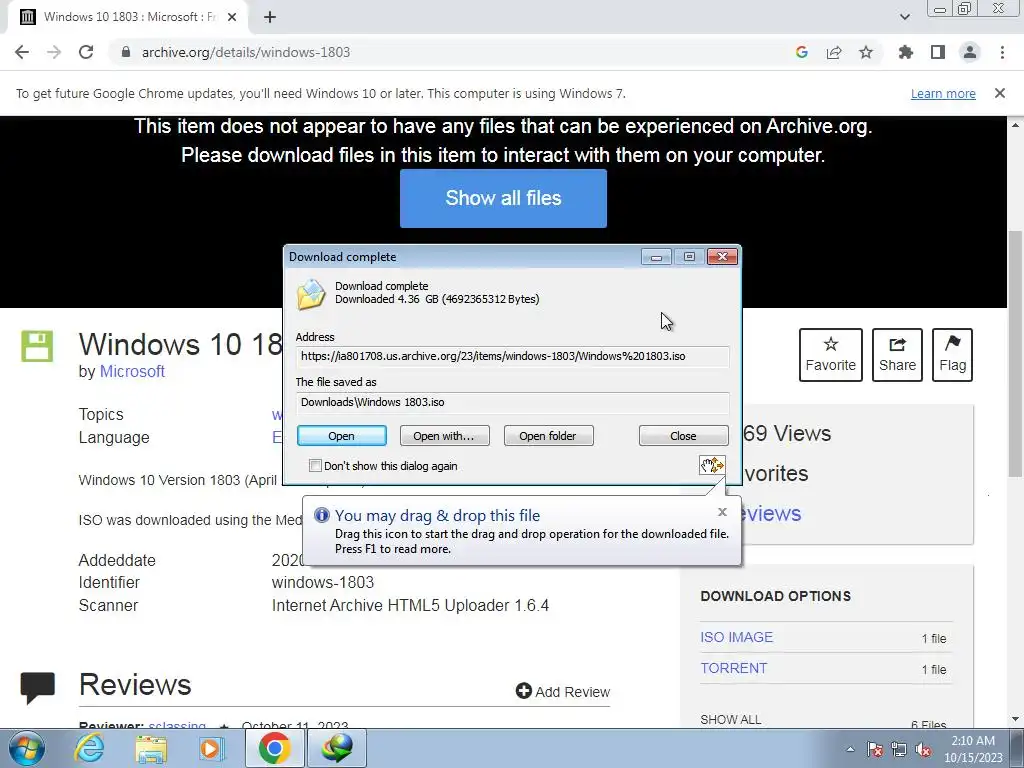The width and height of the screenshot is (1024, 768).
Task: Click the TORRENT download option
Action: click(x=733, y=668)
